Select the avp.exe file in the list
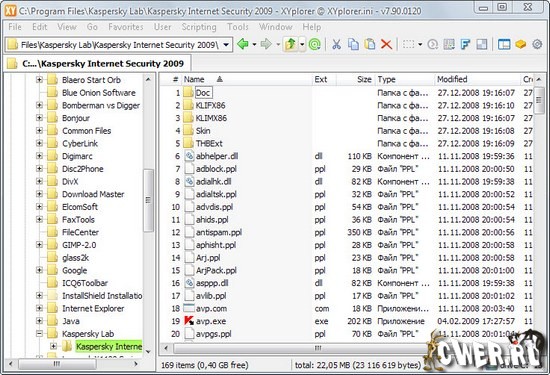550x375 pixels. click(x=211, y=321)
